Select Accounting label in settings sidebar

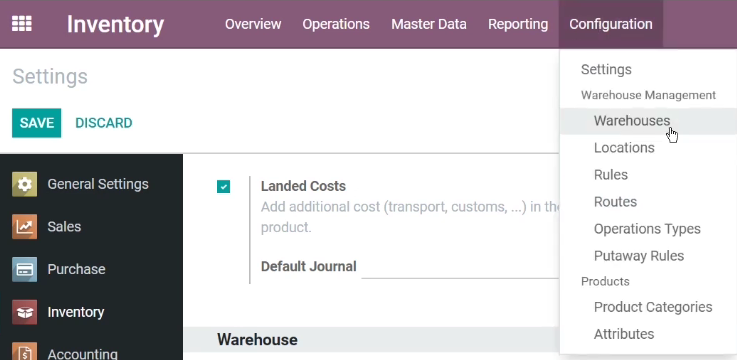[82, 353]
